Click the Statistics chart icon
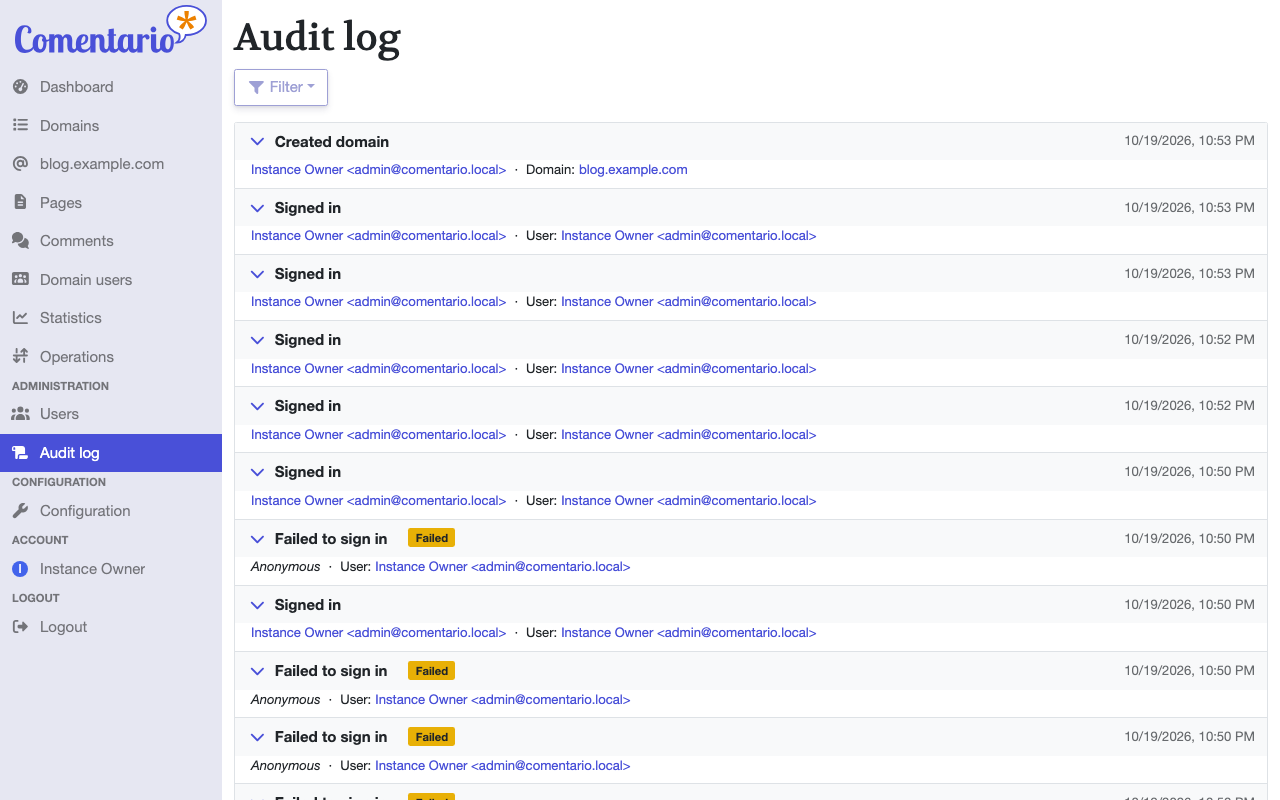 click(20, 318)
